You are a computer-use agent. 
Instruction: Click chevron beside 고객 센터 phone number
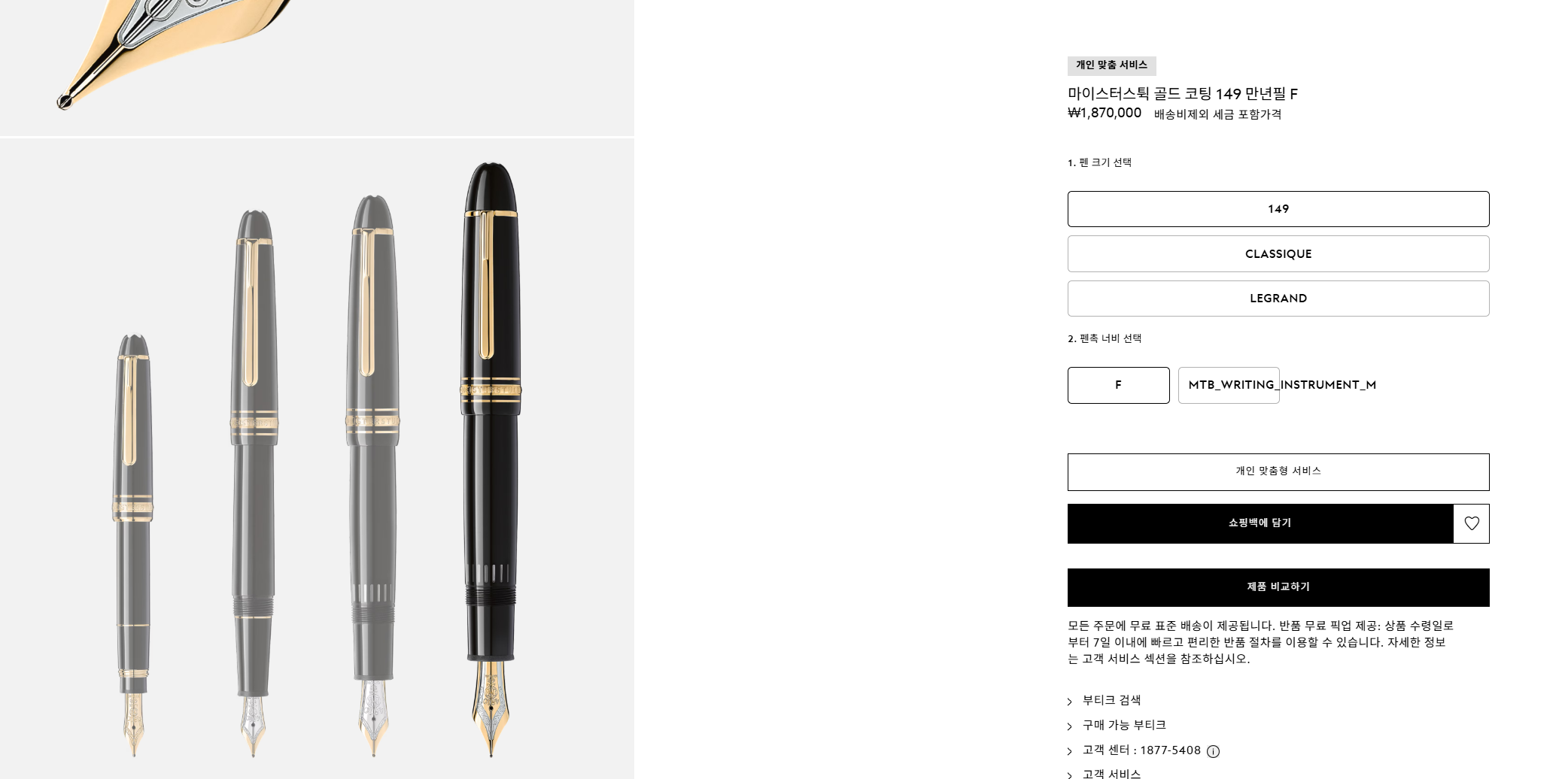(1069, 751)
